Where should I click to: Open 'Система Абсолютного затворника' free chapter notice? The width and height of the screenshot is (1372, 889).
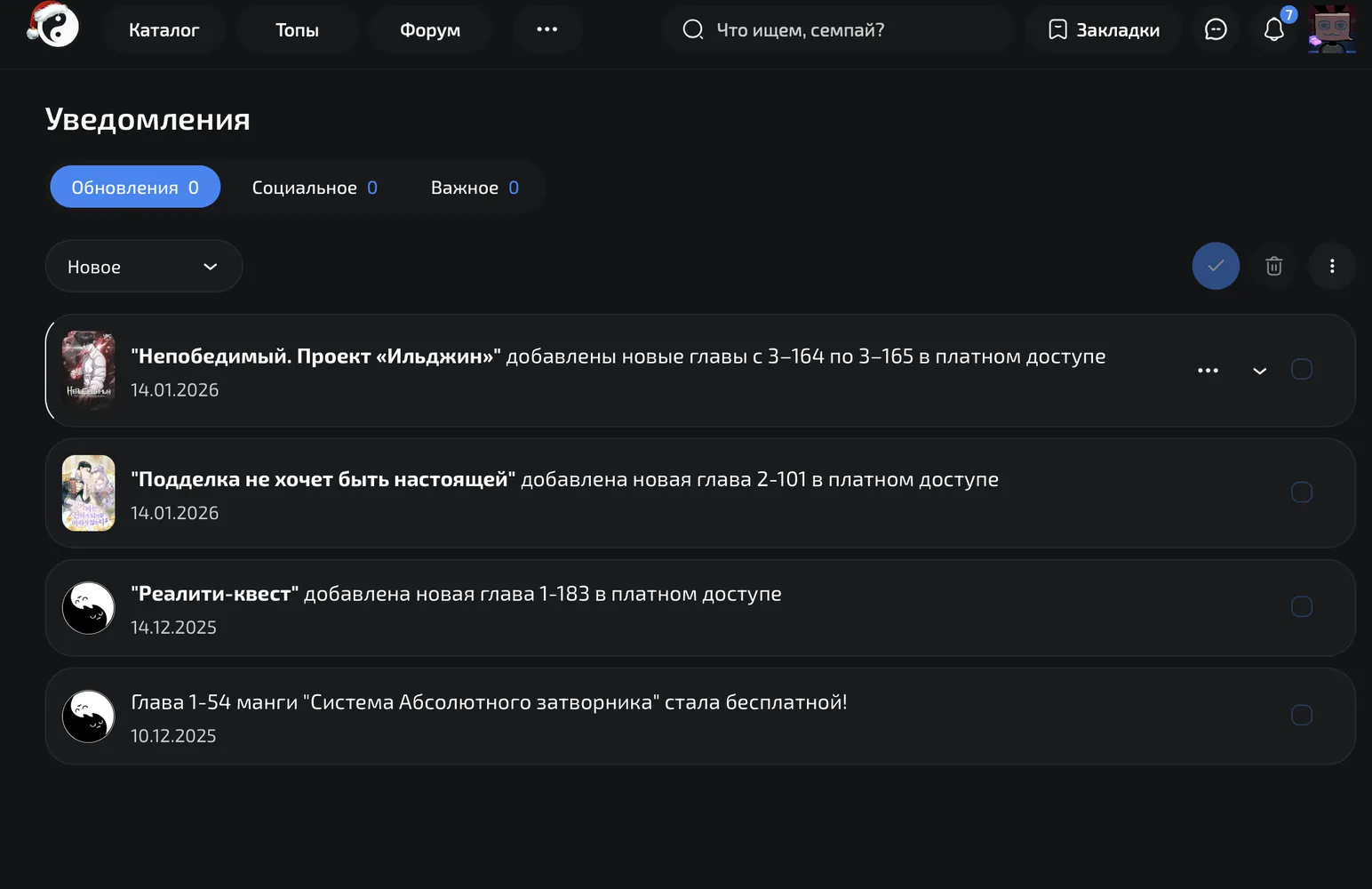[x=489, y=702]
